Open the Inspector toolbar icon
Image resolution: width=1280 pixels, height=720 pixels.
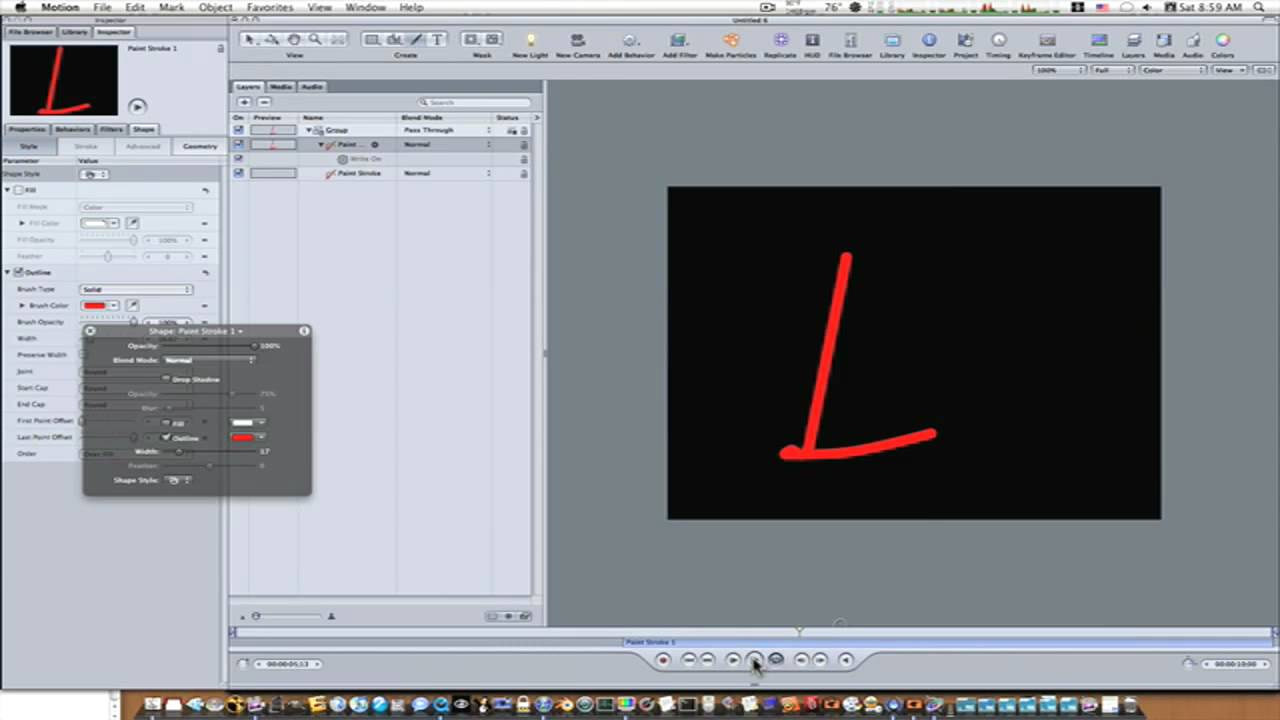(929, 41)
